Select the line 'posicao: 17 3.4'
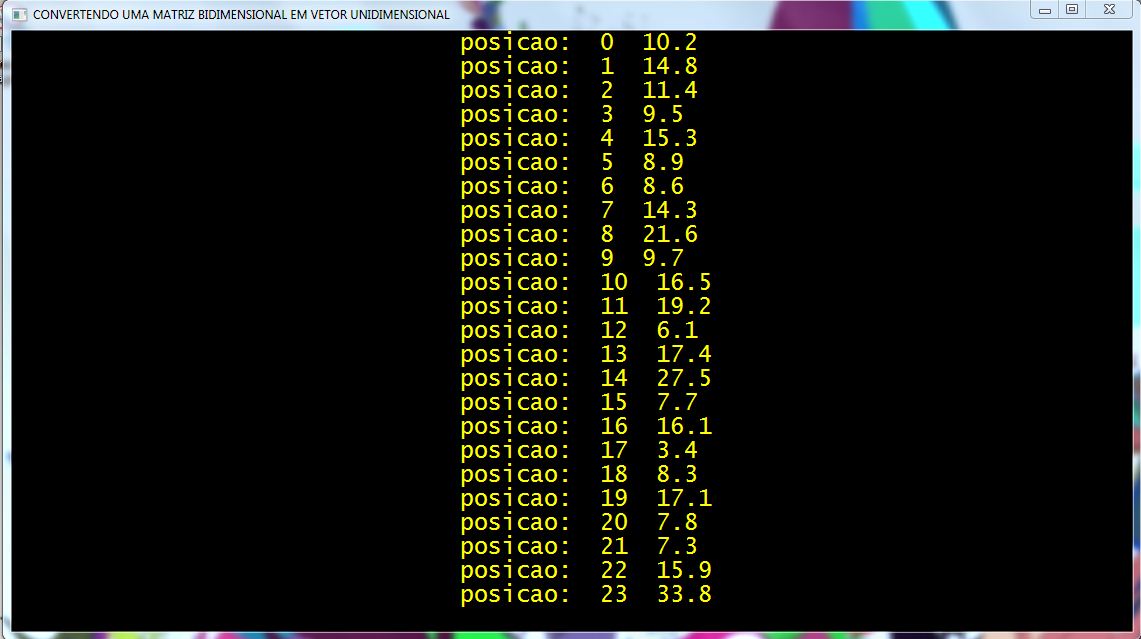 [x=579, y=451]
